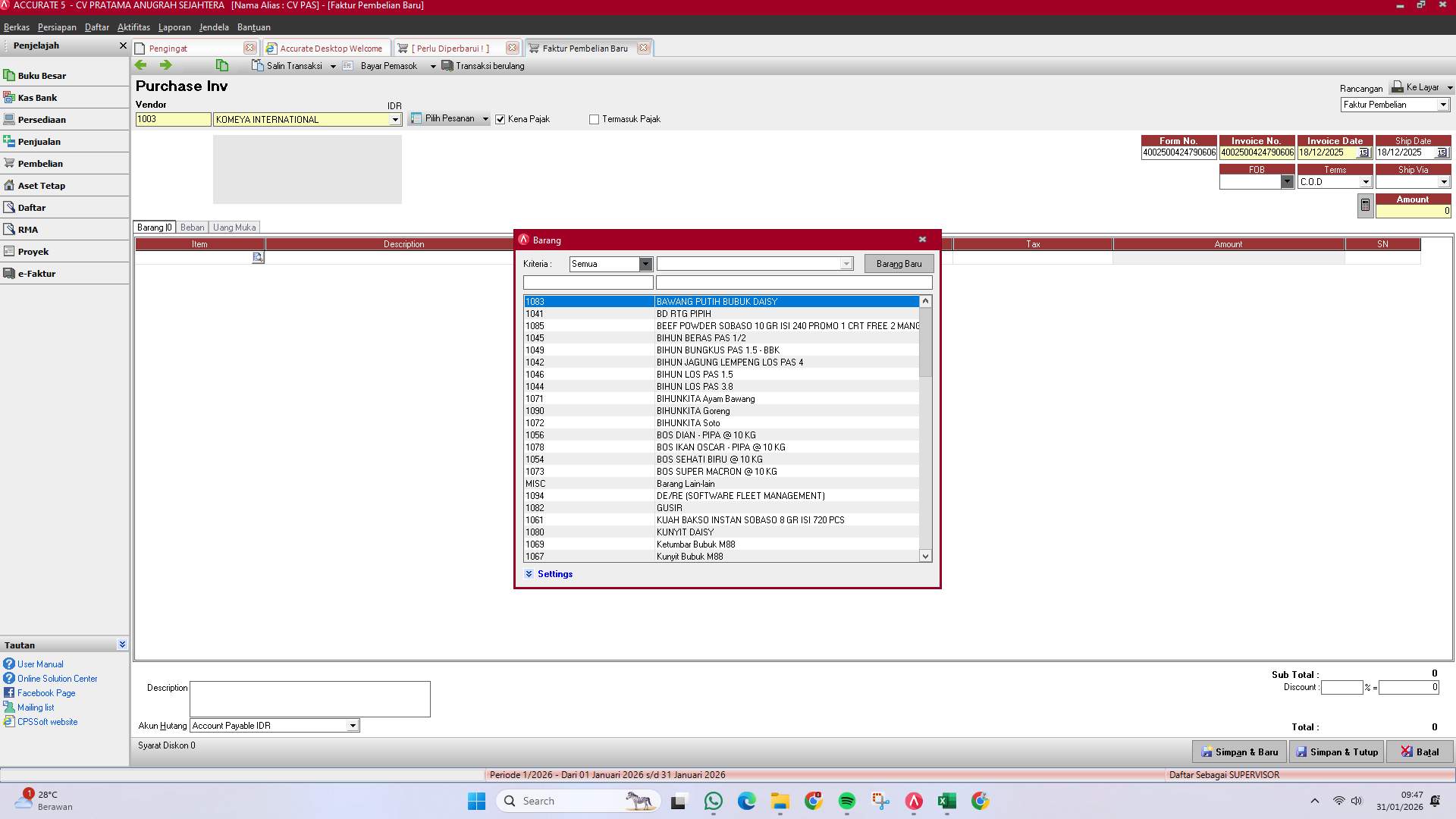Enable the Termasuk Pajak checkbox

pyautogui.click(x=595, y=119)
